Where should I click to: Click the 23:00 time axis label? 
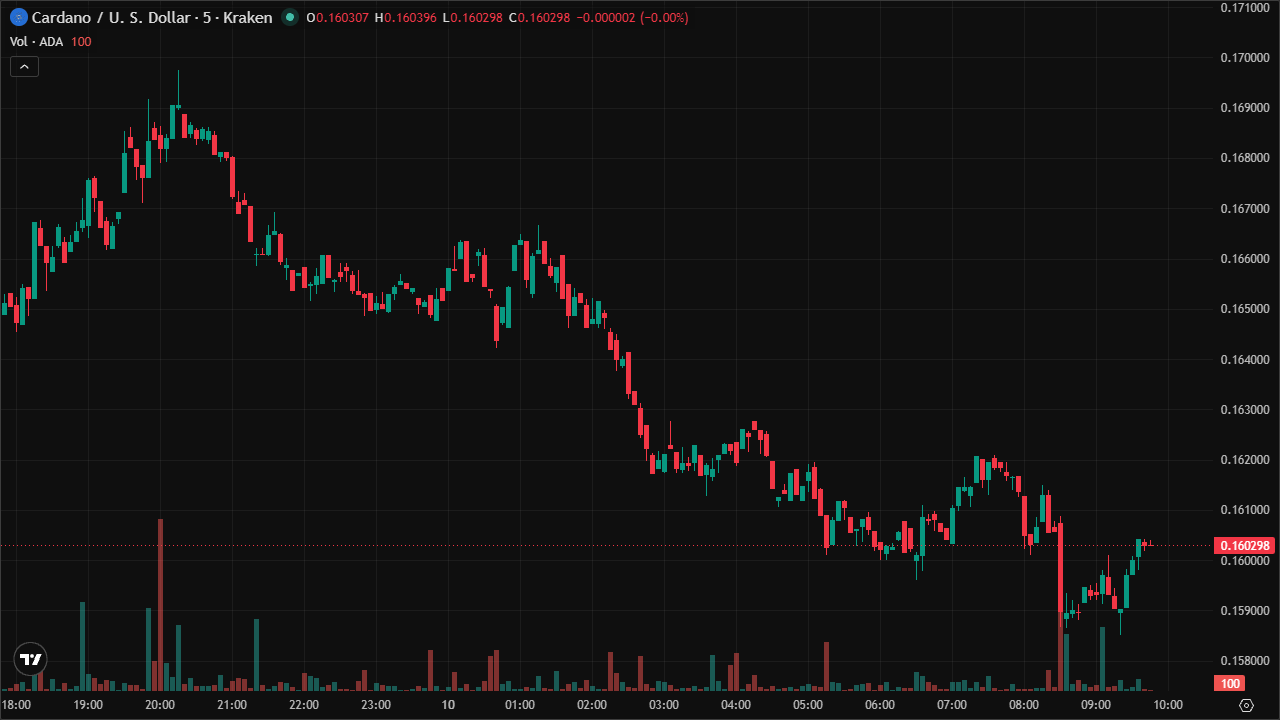[x=376, y=705]
